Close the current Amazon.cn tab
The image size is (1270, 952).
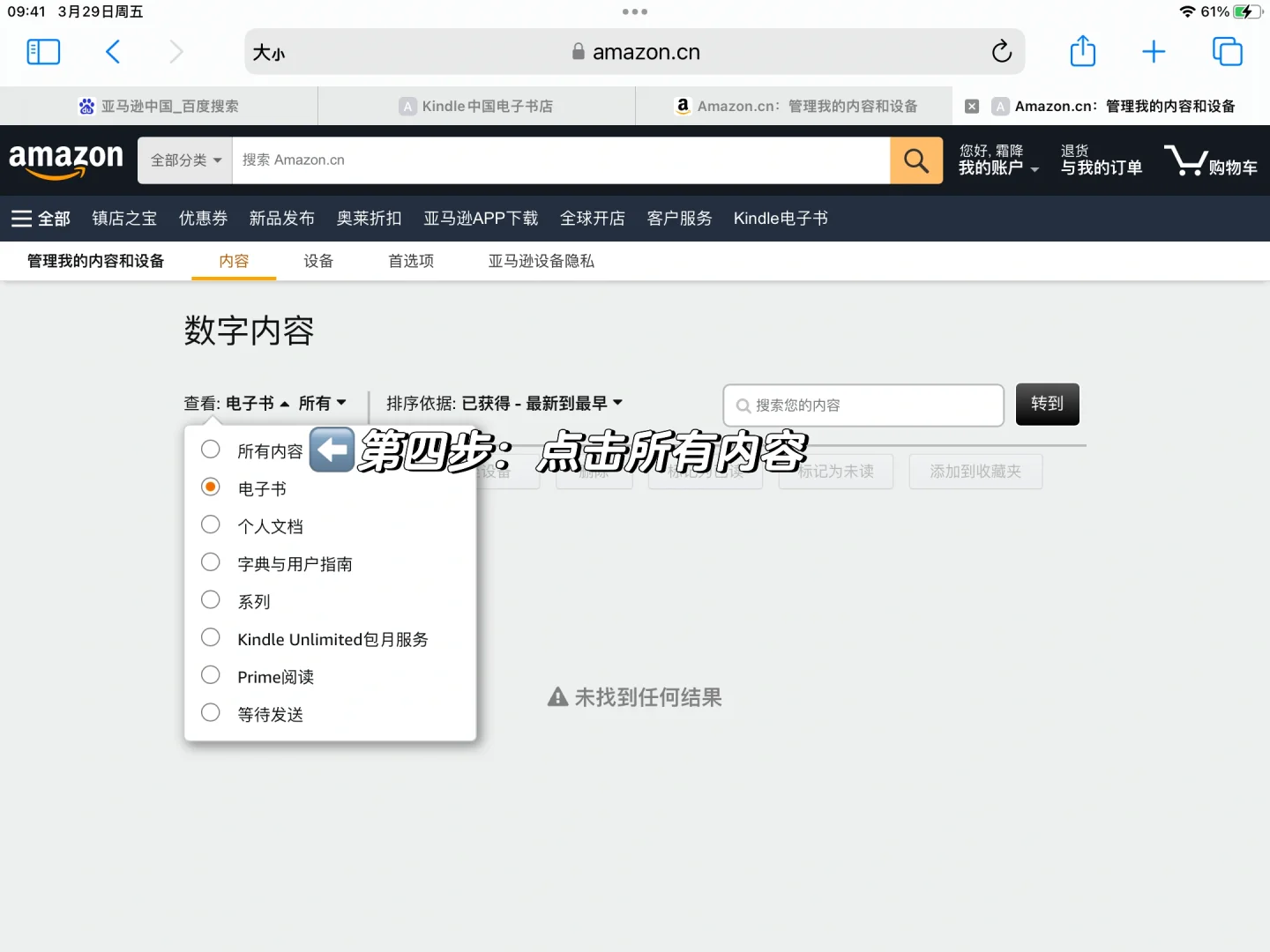972,107
